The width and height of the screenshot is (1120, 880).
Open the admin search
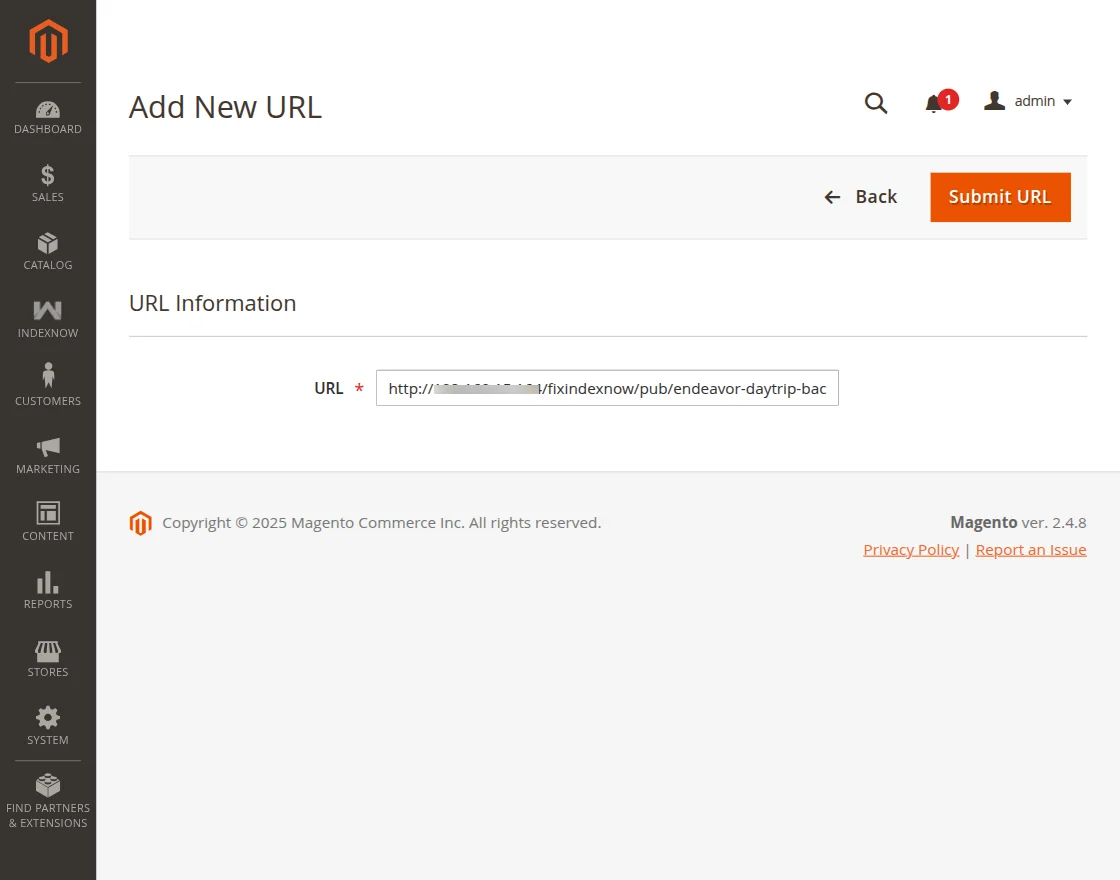coord(876,103)
